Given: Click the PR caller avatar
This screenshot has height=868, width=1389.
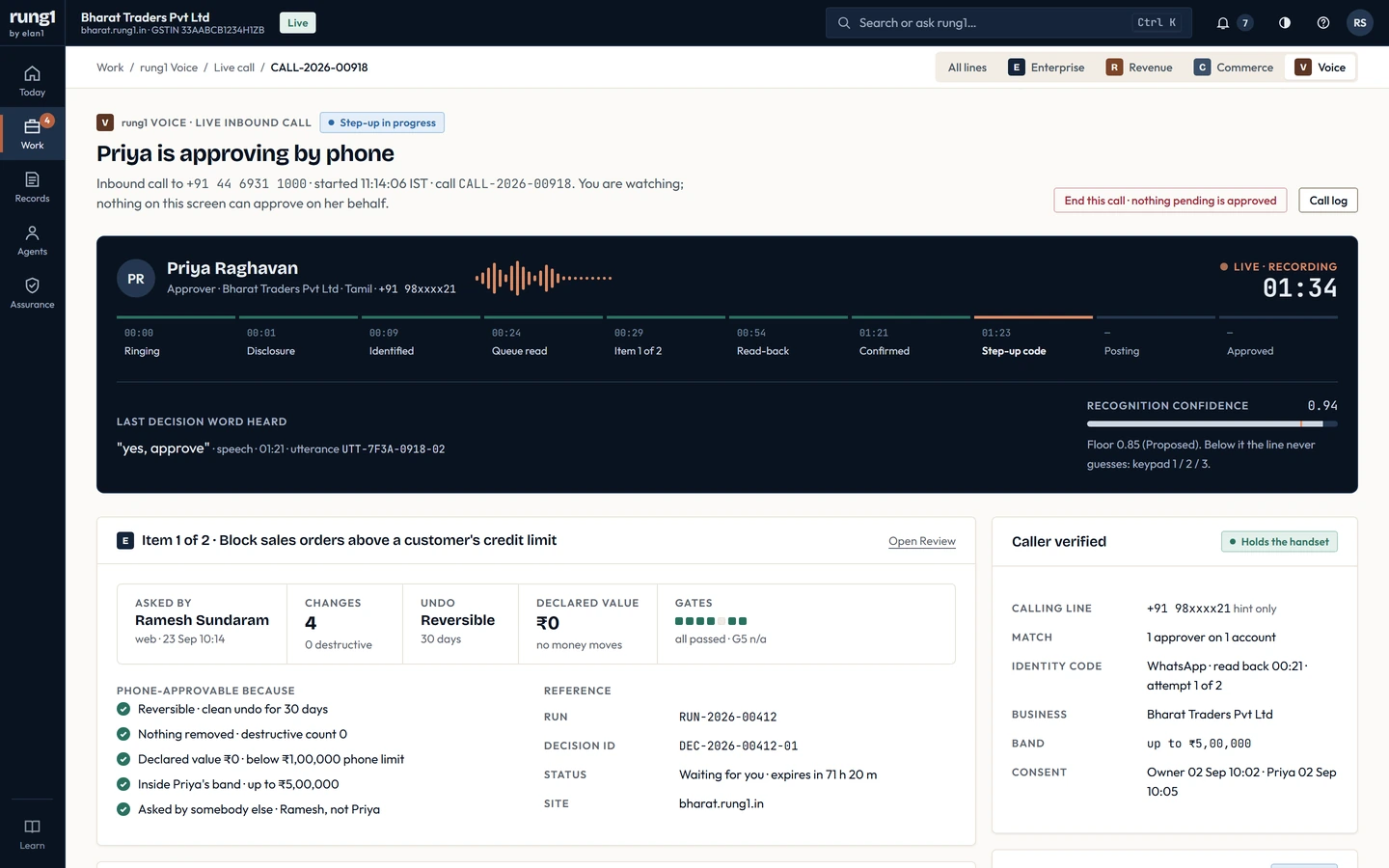Looking at the screenshot, I should point(136,279).
